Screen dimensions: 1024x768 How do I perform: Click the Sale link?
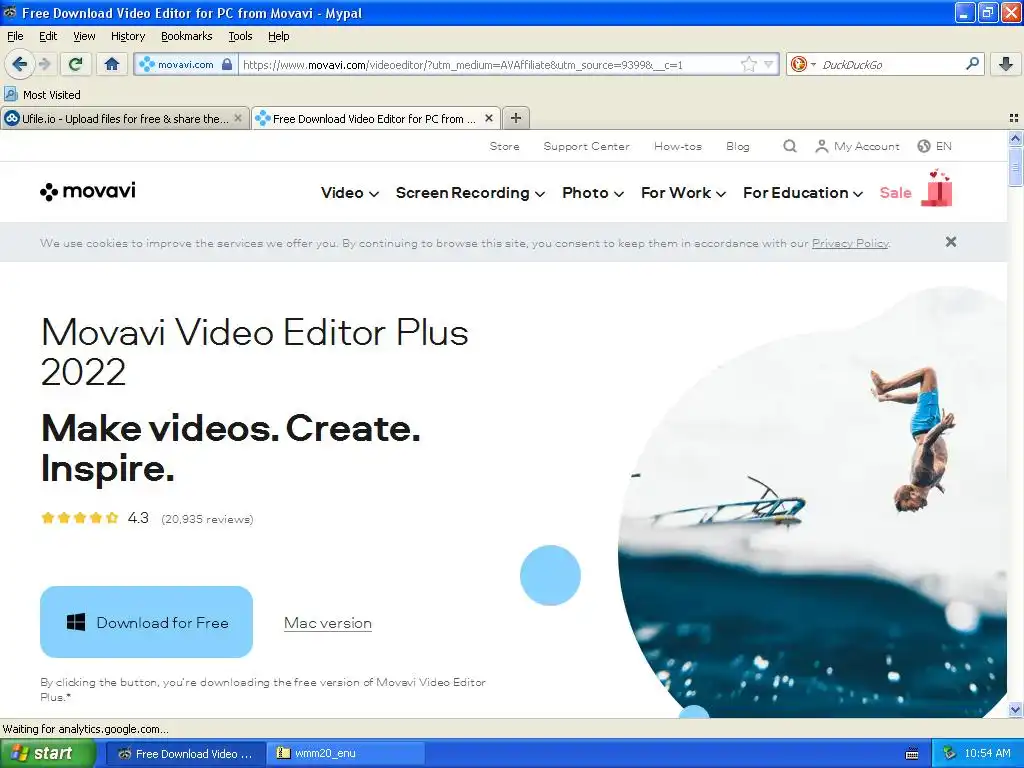tap(895, 193)
